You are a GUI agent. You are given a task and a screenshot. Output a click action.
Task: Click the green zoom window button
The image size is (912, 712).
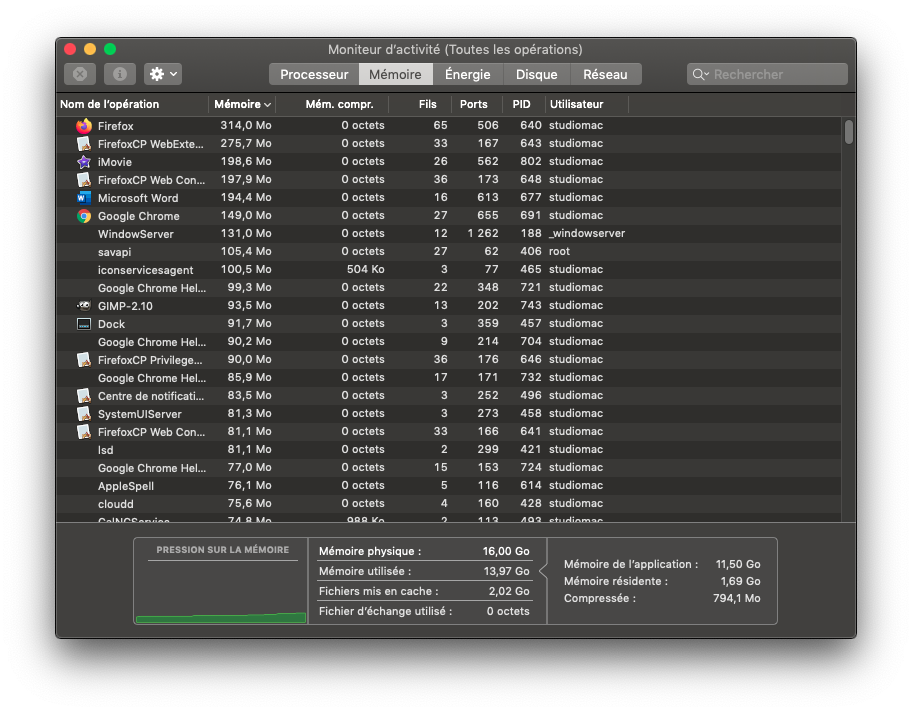(110, 49)
